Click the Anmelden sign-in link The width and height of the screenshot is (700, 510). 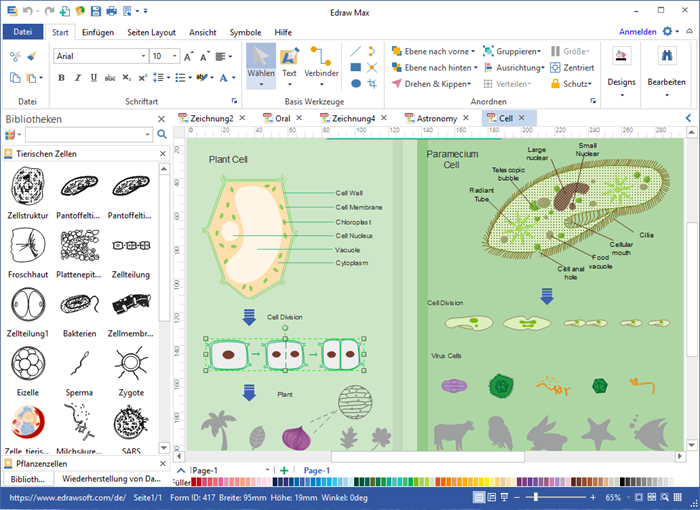coord(637,32)
